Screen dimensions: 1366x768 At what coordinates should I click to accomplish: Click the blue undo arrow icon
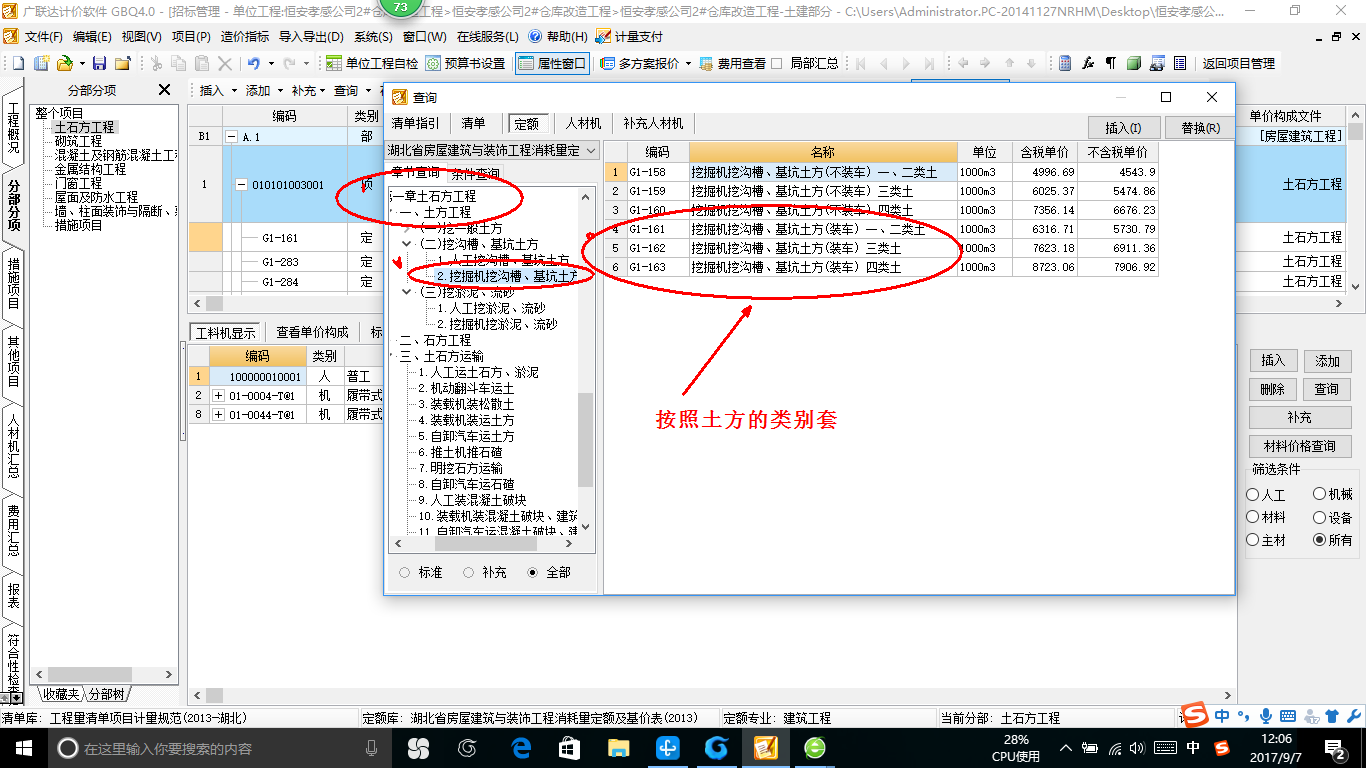coord(254,63)
